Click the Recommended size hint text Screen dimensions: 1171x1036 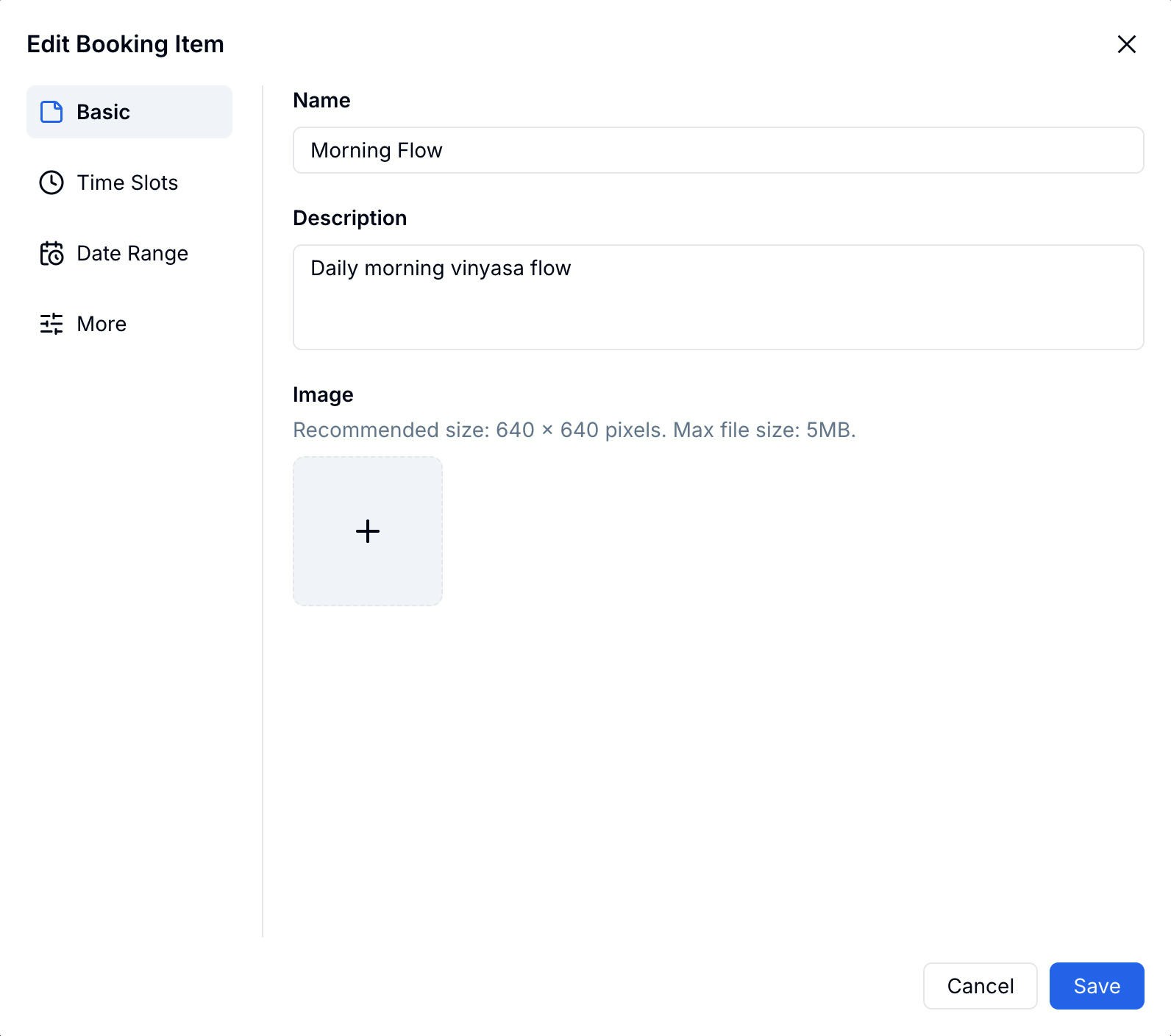pos(574,430)
